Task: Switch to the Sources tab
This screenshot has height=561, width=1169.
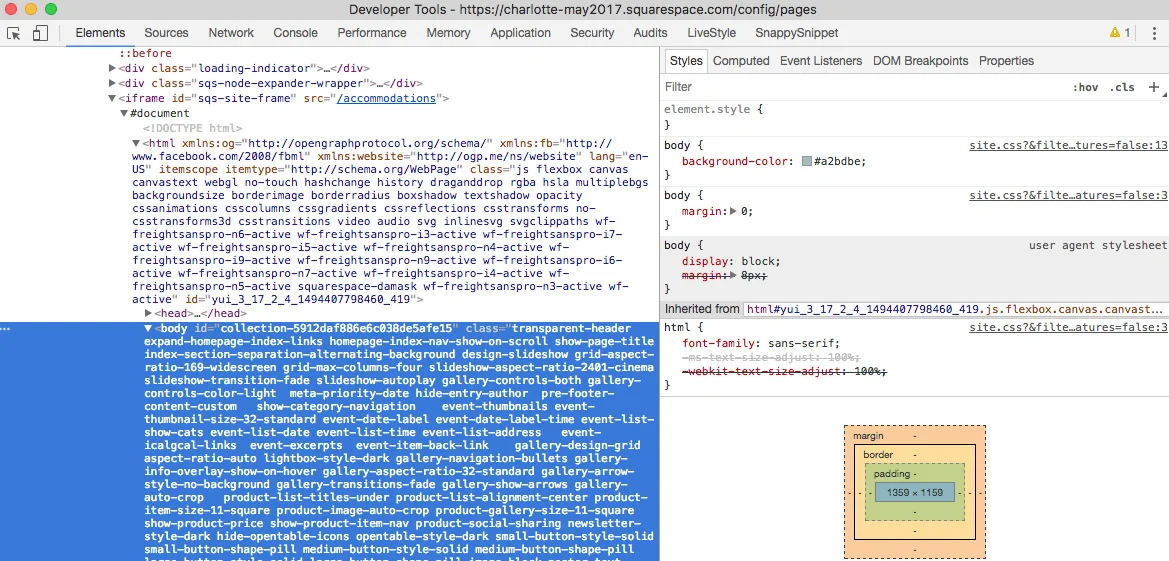Action: pyautogui.click(x=166, y=33)
